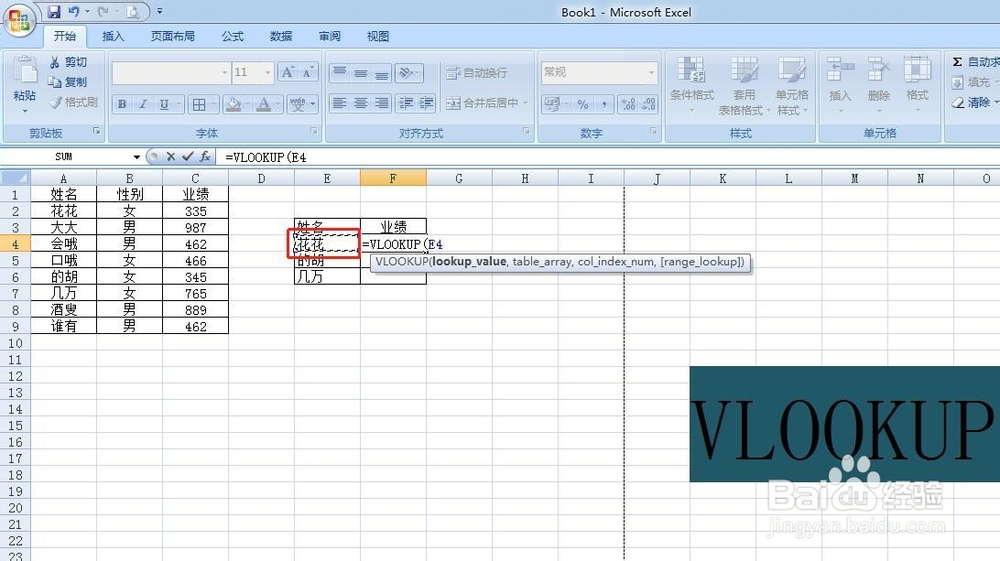Image resolution: width=1000 pixels, height=561 pixels.
Task: Apply percent style format
Action: tap(583, 103)
